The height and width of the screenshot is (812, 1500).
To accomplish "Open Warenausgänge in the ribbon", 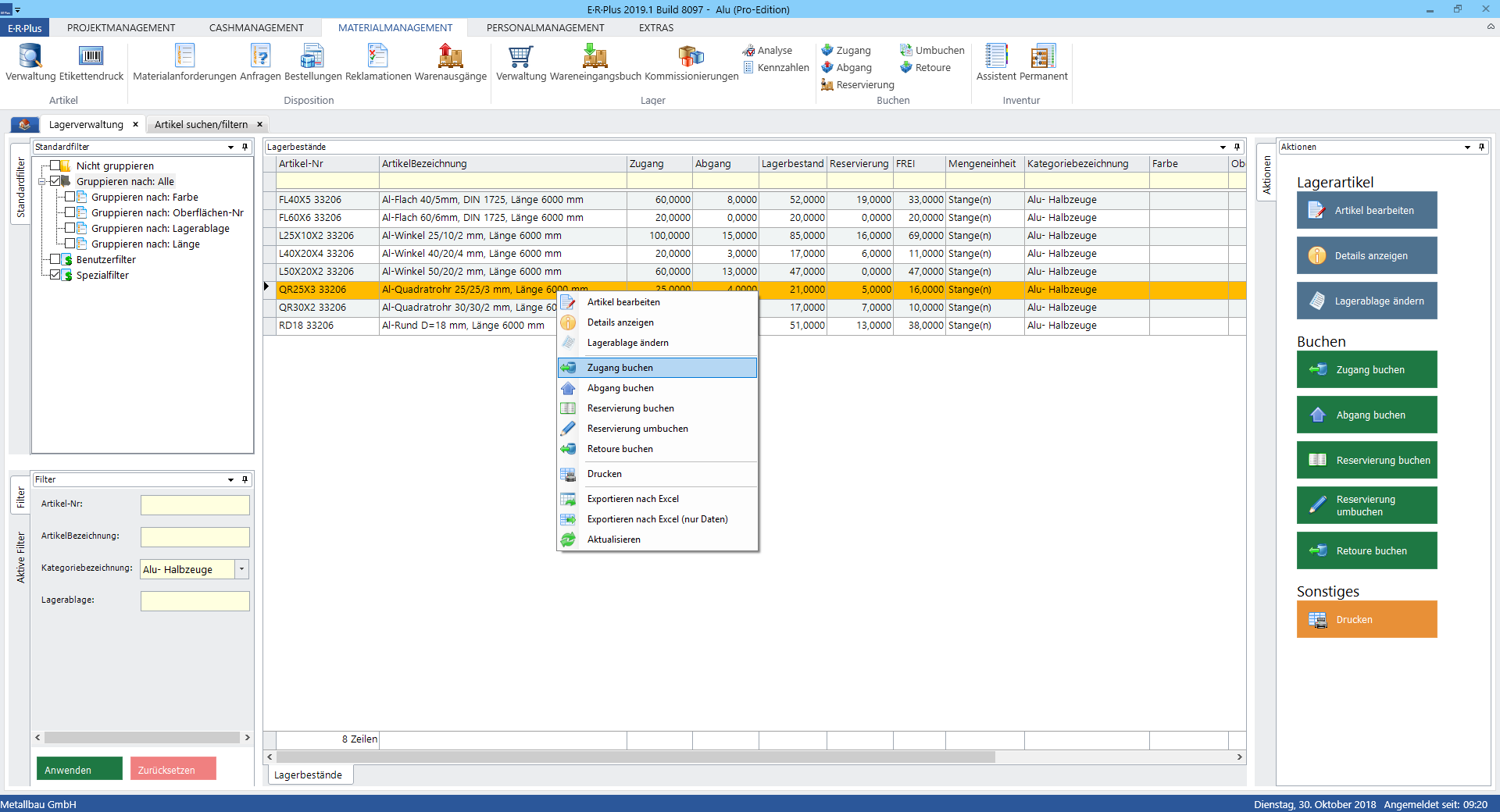I will click(451, 62).
